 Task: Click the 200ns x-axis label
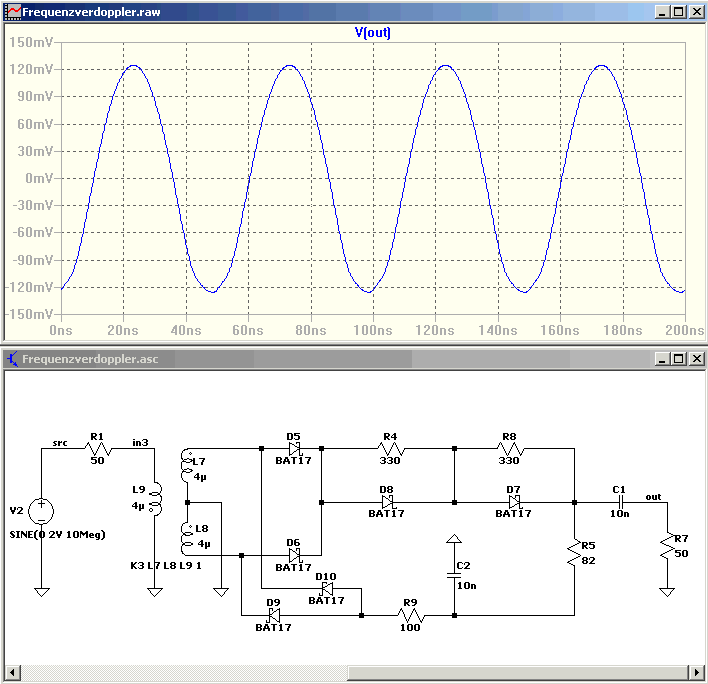tap(685, 330)
